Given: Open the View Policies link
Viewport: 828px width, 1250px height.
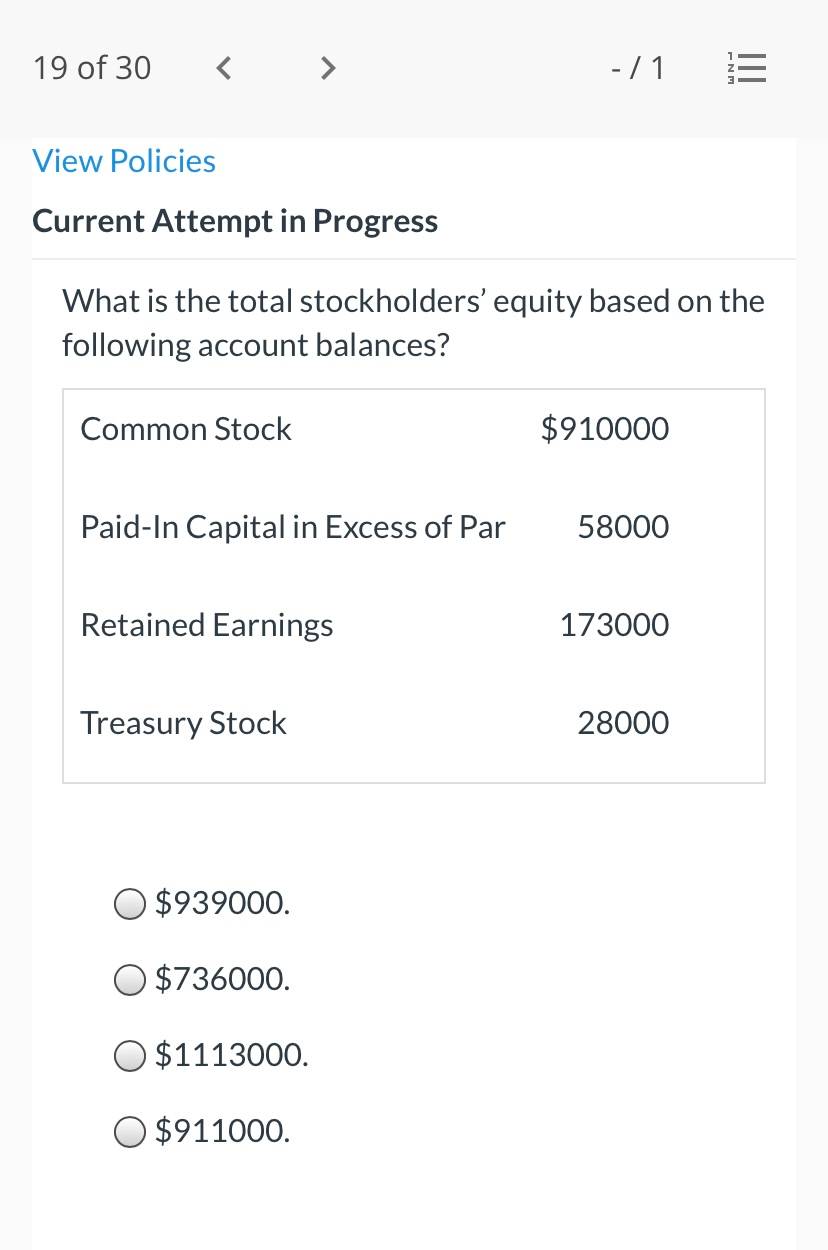Looking at the screenshot, I should [x=124, y=161].
